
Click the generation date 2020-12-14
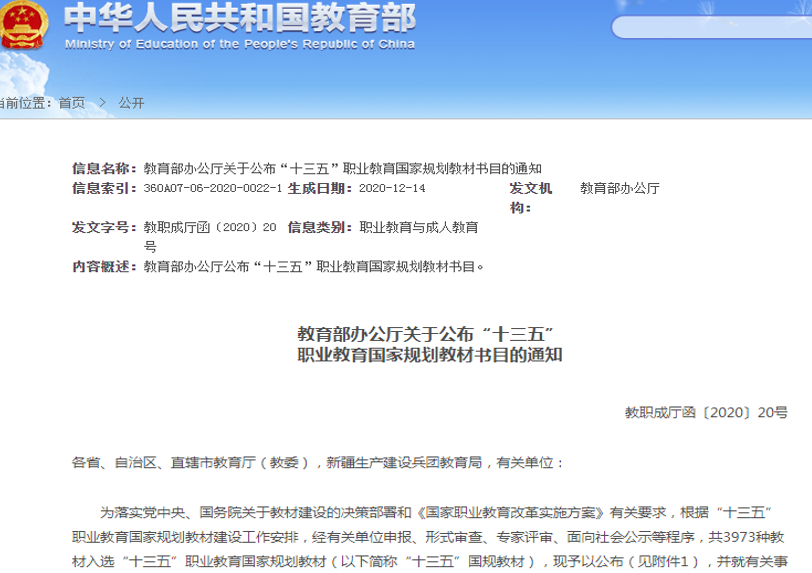[391, 188]
